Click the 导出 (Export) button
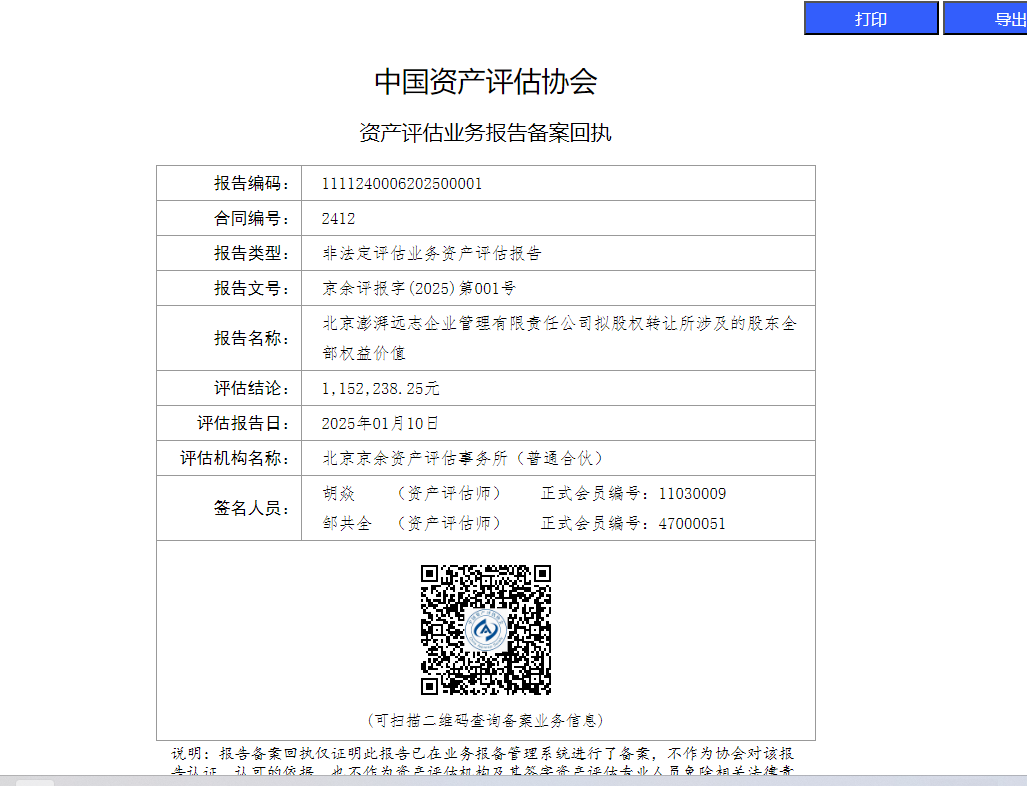The width and height of the screenshot is (1027, 786). [x=986, y=19]
